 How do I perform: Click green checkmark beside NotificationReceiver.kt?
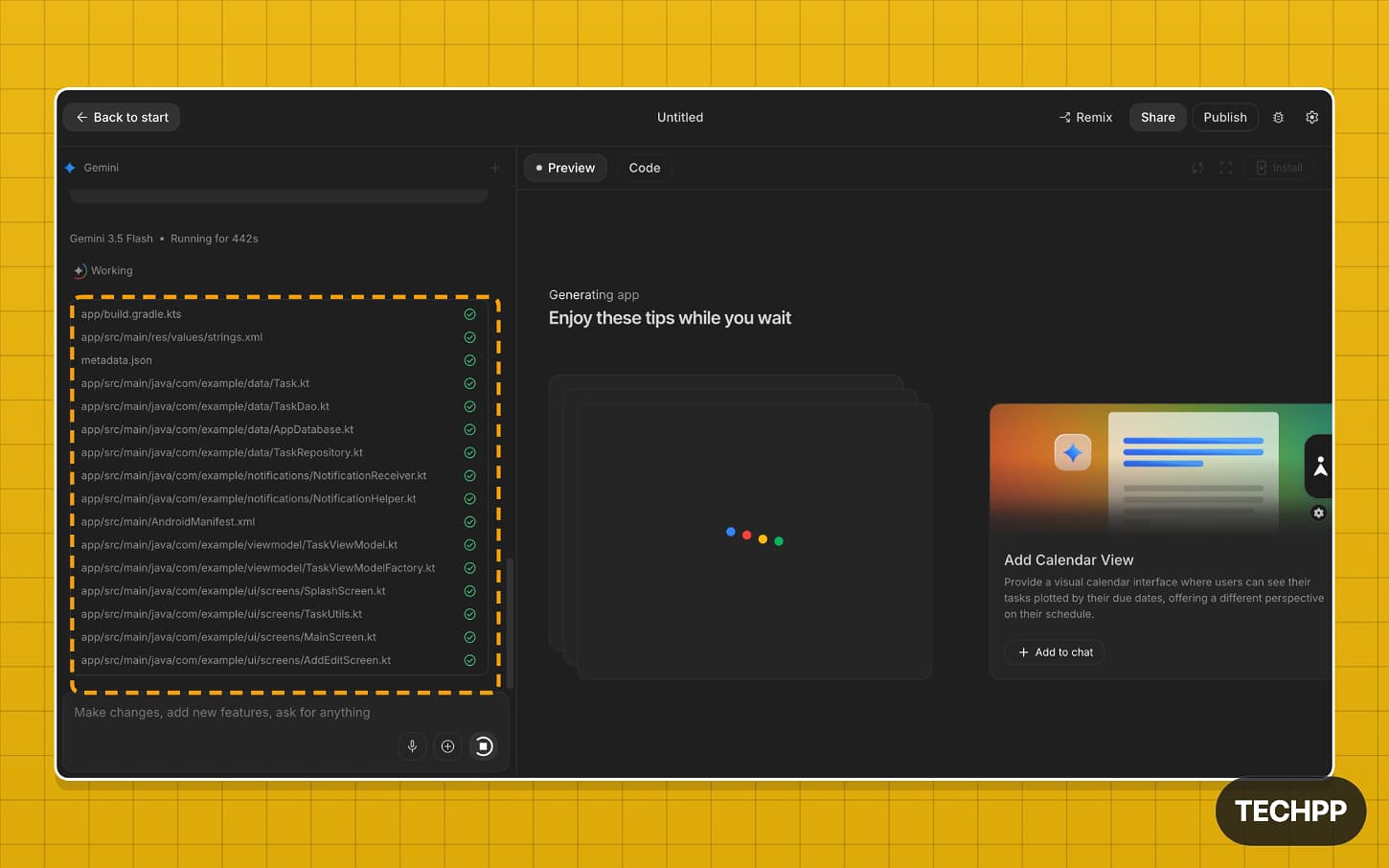(469, 475)
